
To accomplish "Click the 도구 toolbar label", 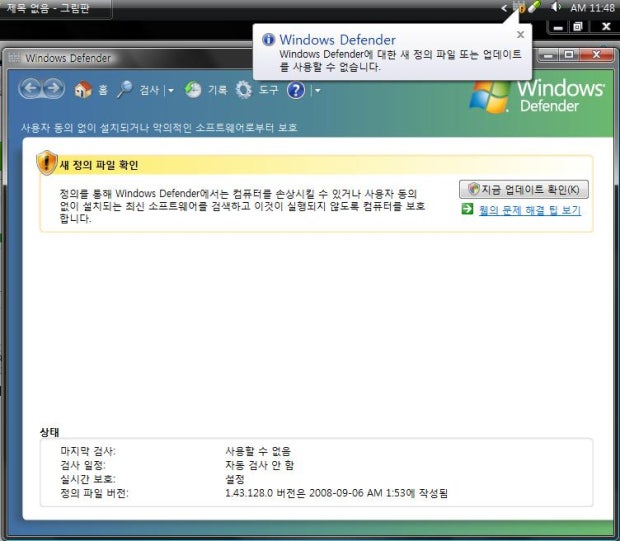I will [x=269, y=90].
